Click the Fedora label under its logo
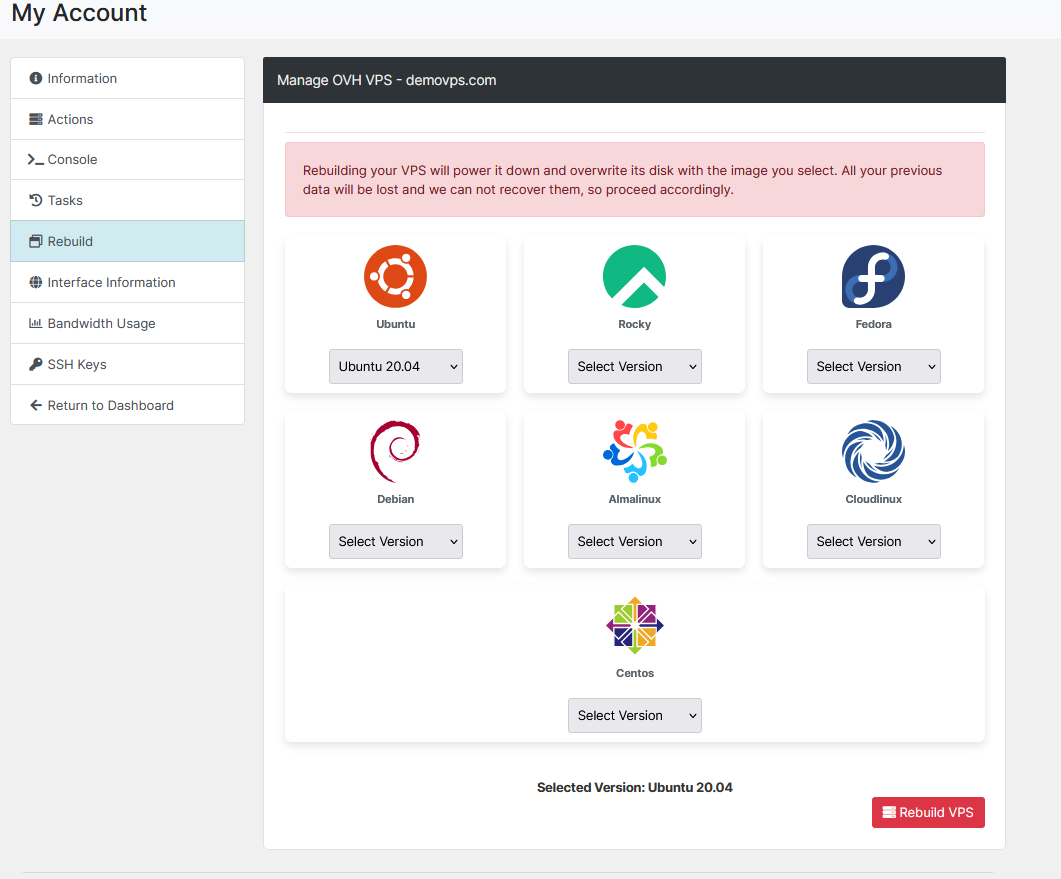The width and height of the screenshot is (1061, 879). click(873, 324)
